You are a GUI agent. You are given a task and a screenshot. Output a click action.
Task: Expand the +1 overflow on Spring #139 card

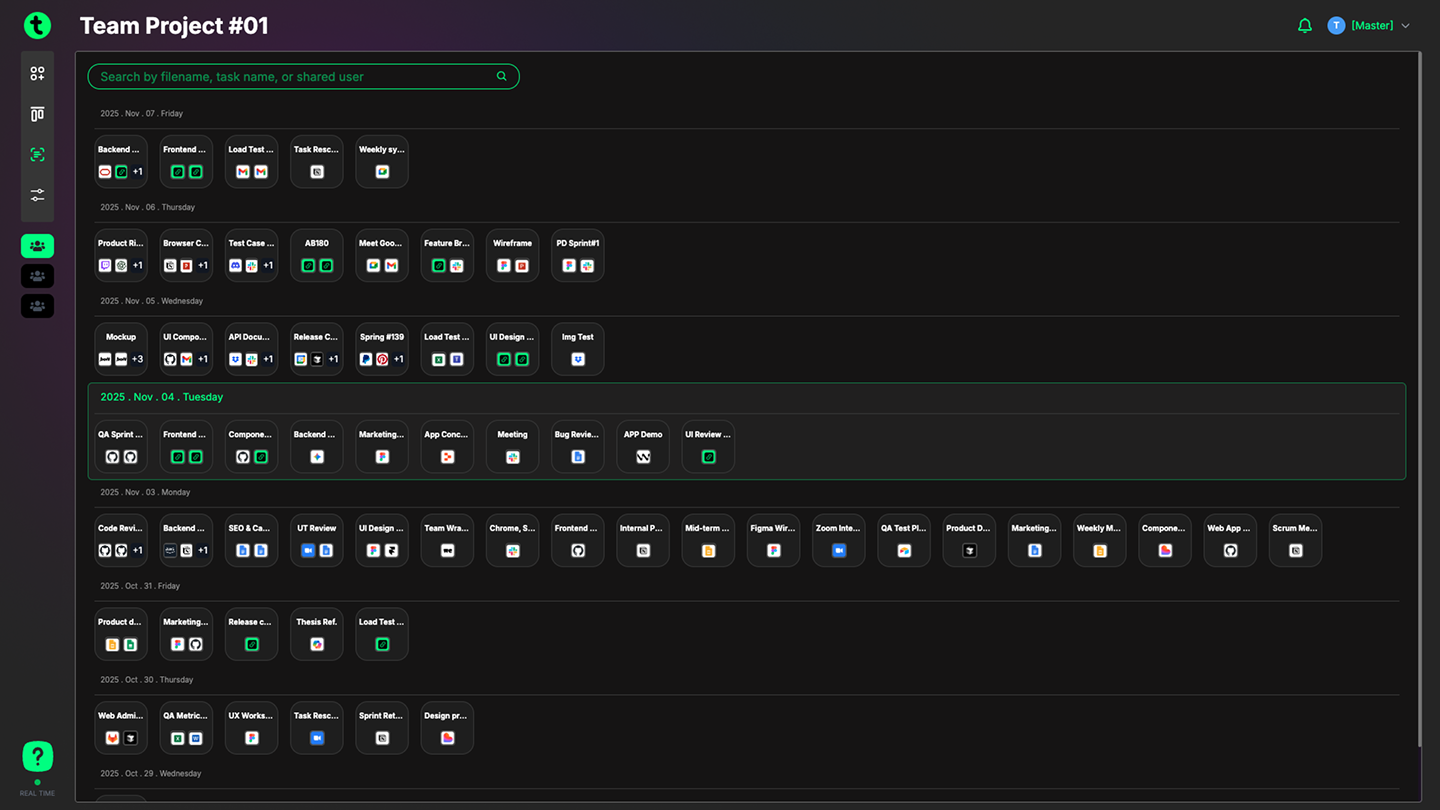pyautogui.click(x=399, y=359)
